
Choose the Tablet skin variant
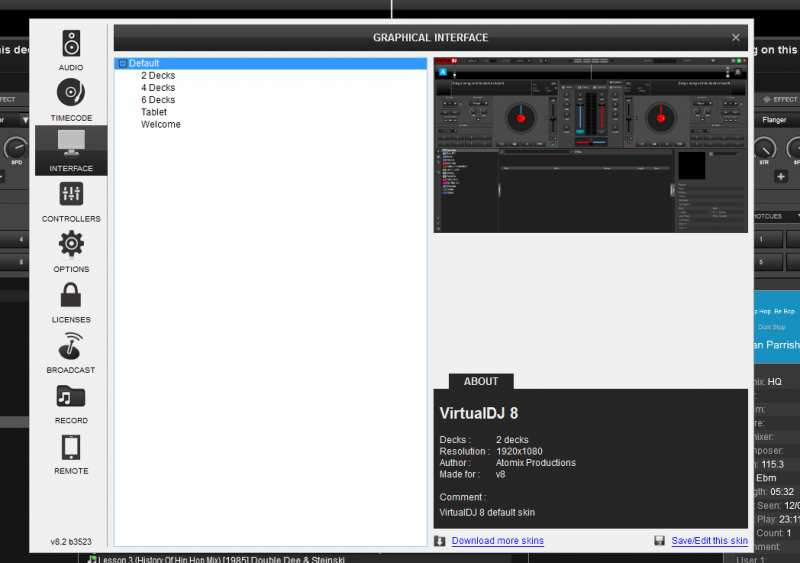[154, 112]
